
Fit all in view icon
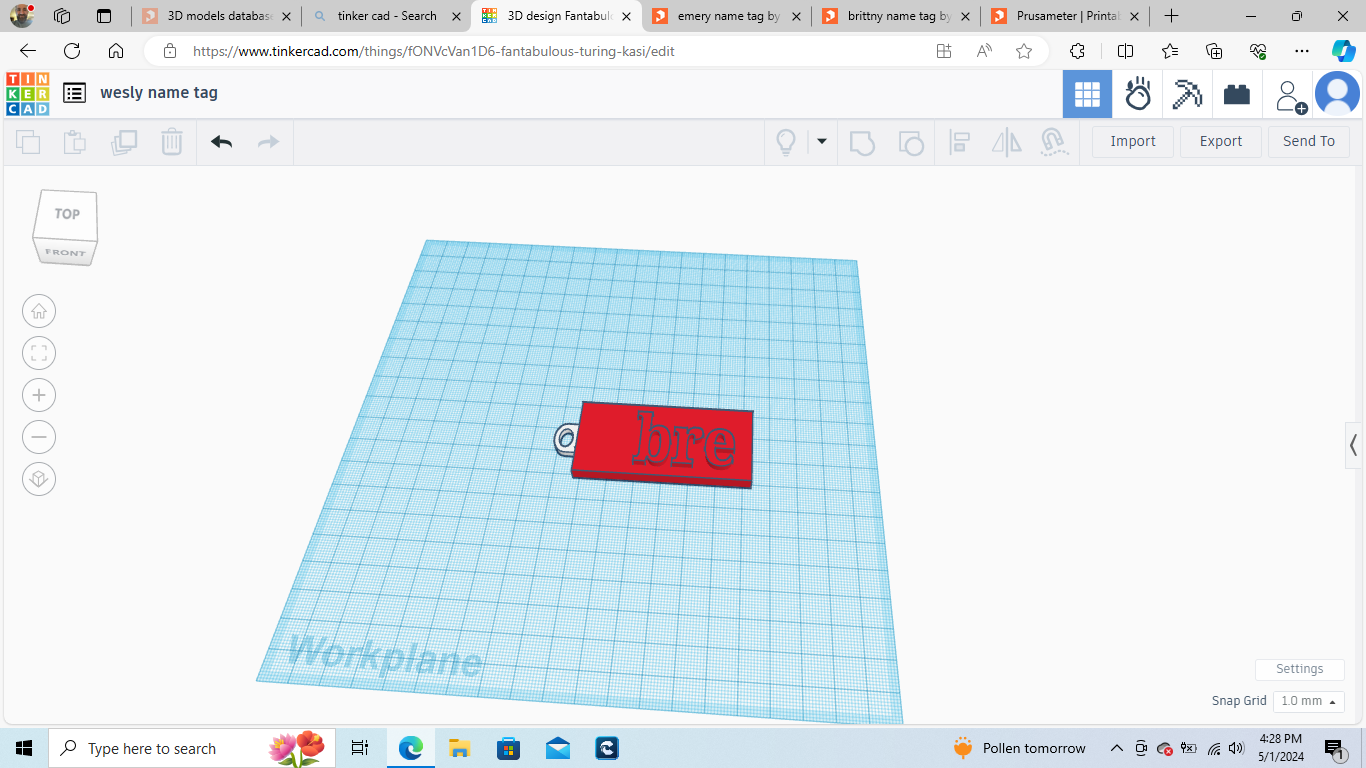(x=39, y=353)
